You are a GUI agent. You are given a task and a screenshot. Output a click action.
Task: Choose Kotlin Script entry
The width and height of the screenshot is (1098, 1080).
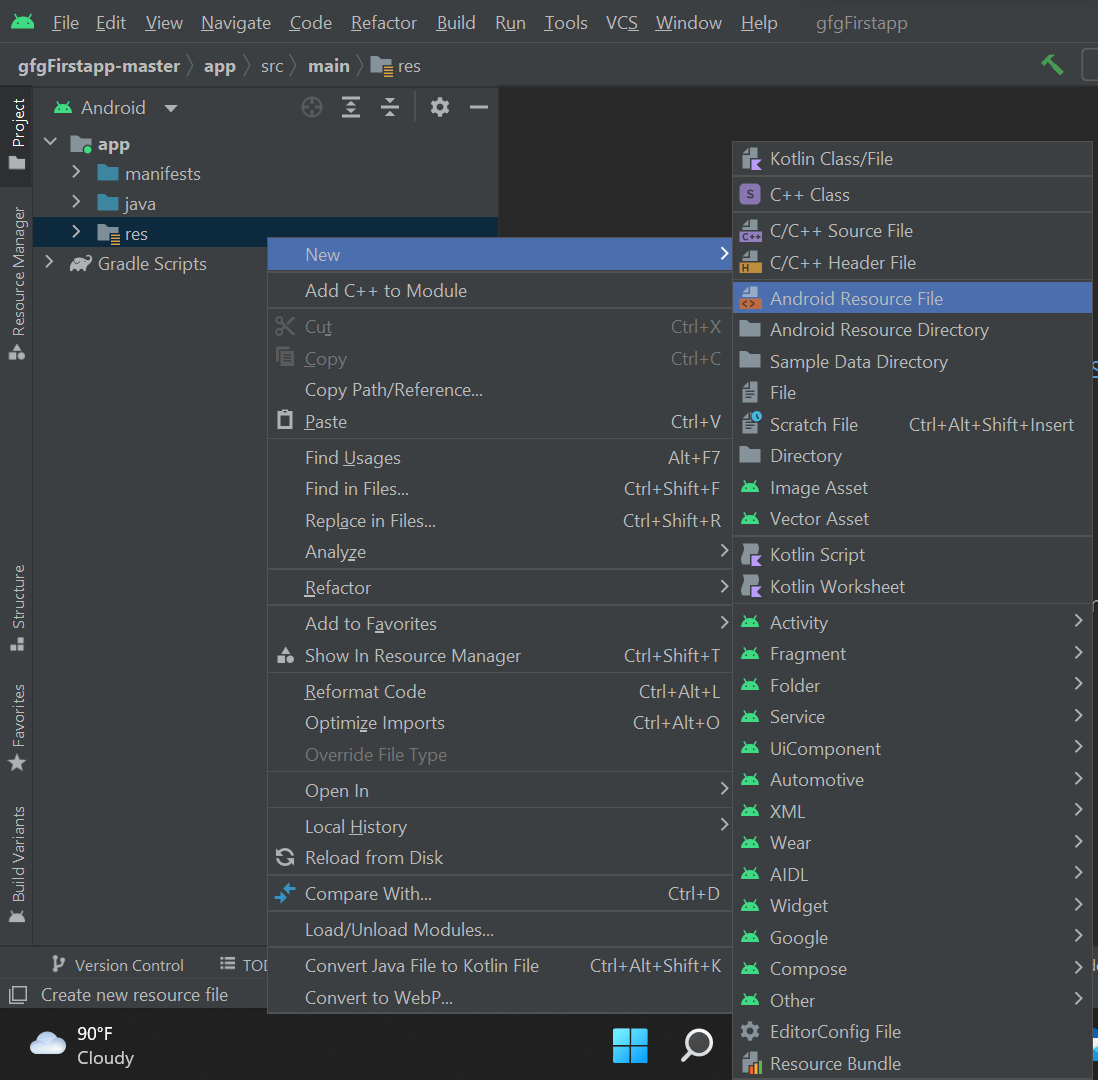[x=912, y=555]
